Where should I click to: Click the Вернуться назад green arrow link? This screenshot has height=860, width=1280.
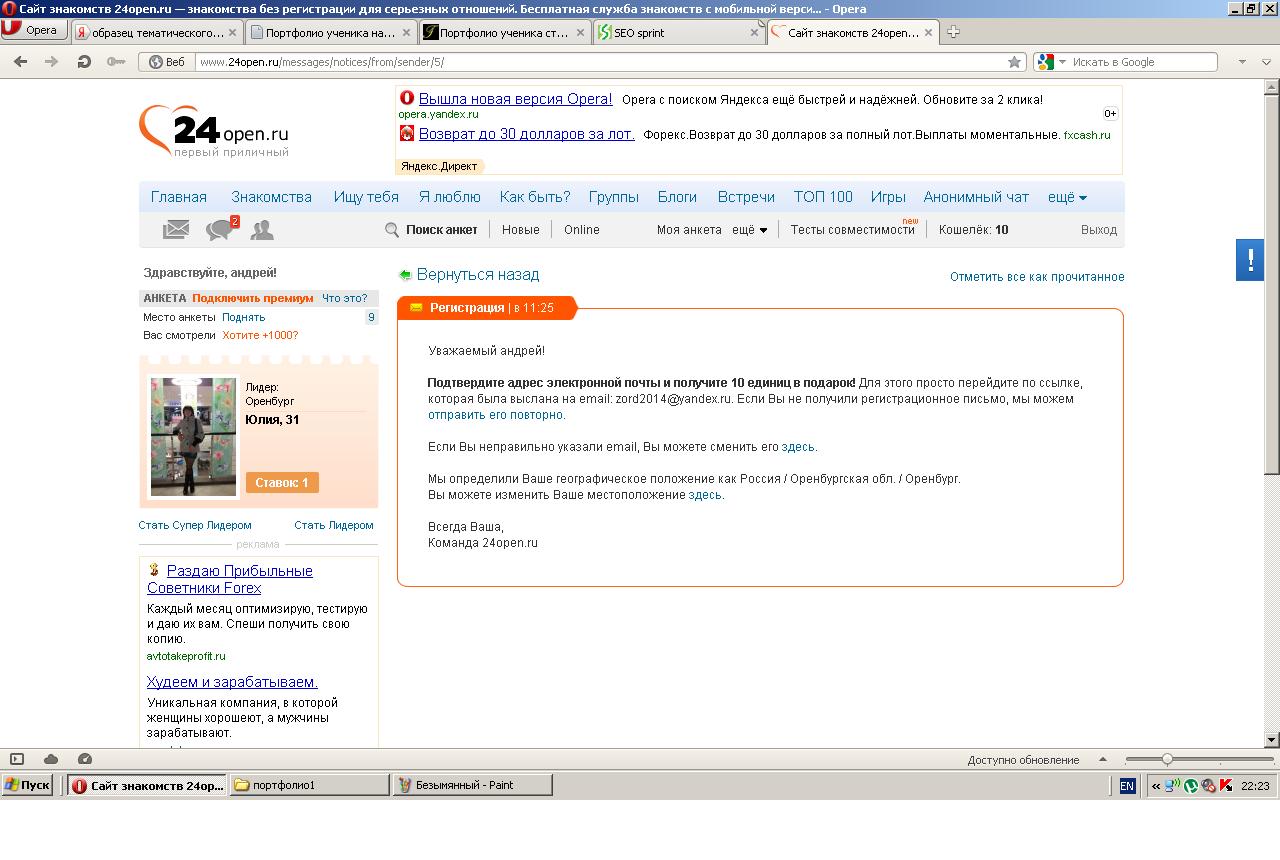[x=469, y=275]
